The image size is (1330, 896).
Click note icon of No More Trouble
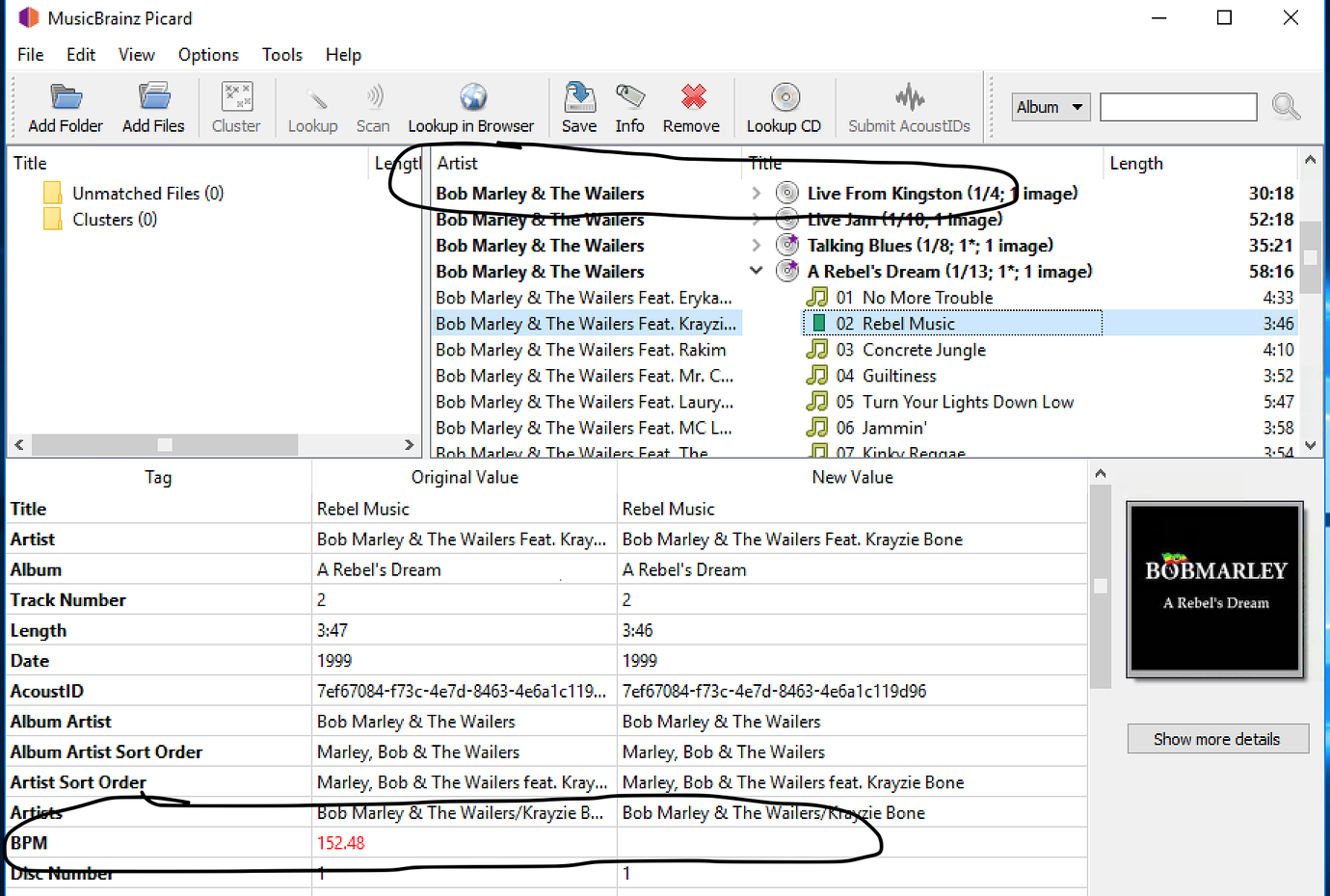(x=817, y=297)
